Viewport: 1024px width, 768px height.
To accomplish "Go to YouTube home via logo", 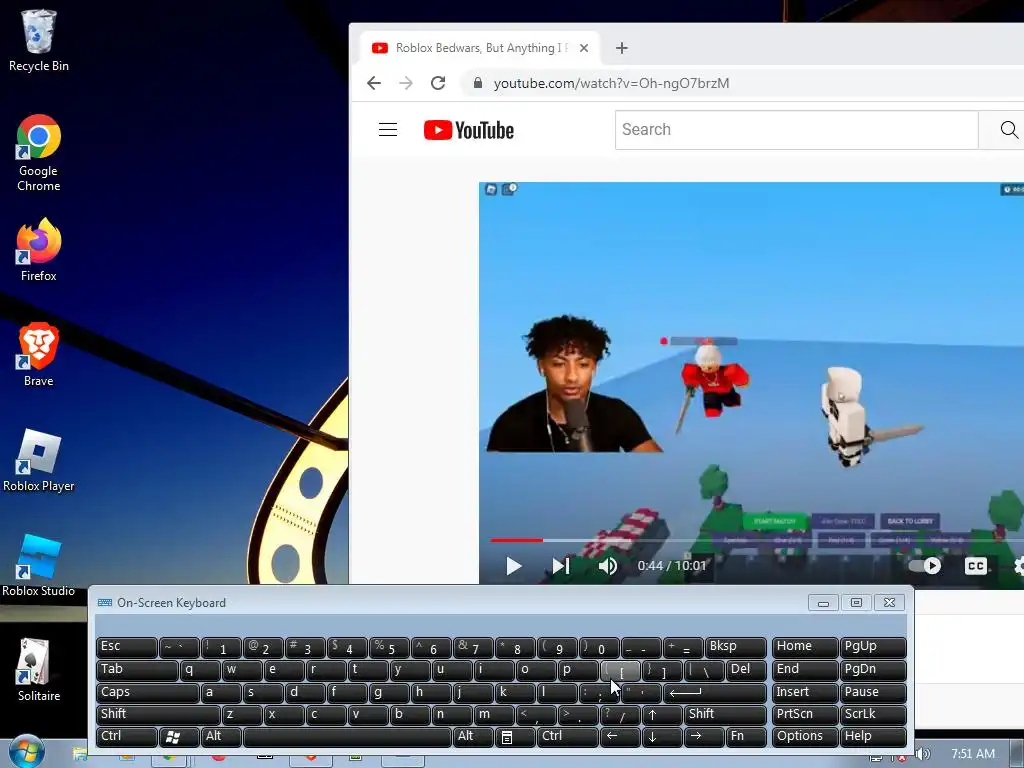I will (x=469, y=130).
